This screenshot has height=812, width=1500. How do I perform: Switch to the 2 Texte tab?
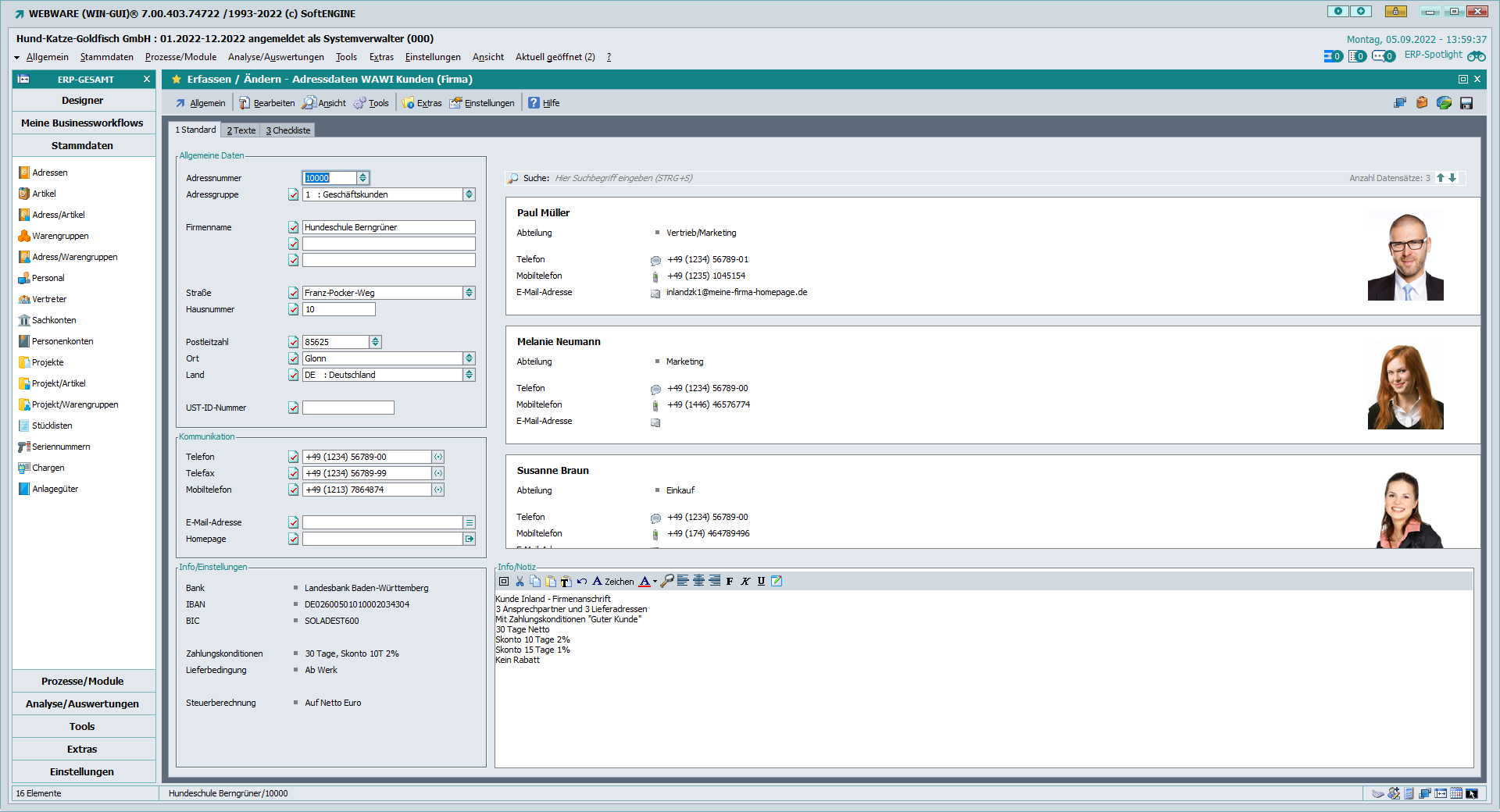tap(241, 130)
